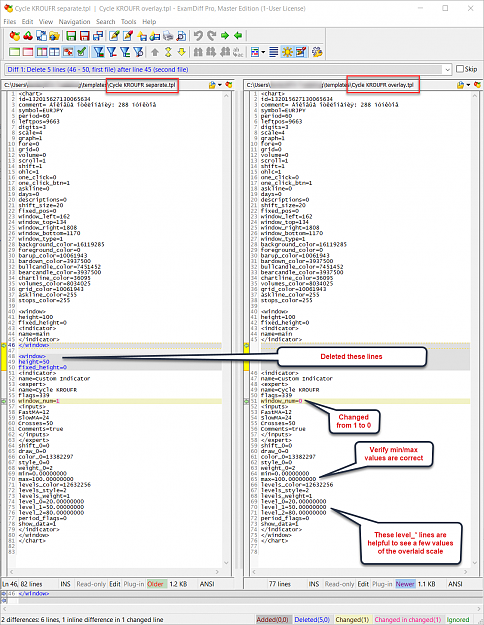This screenshot has height=625, width=484.
Task: Open the Edit menu
Action: 27,22
